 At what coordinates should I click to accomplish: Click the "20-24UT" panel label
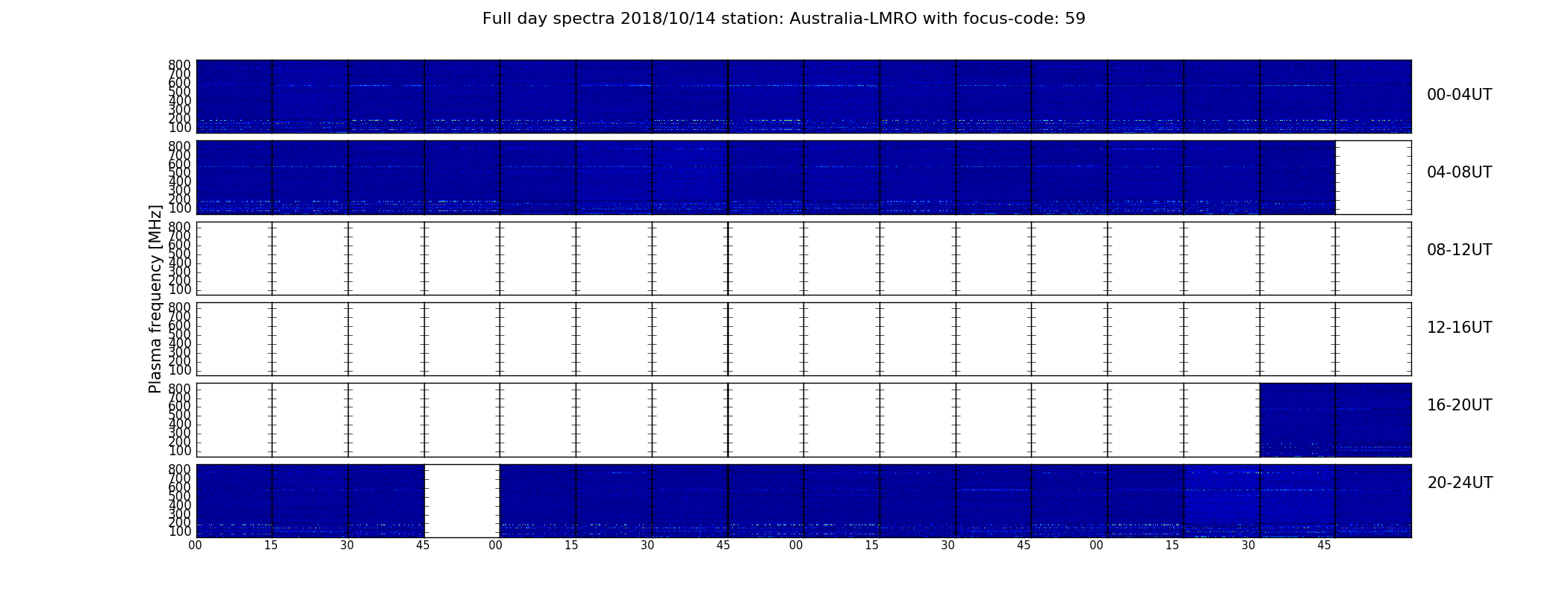tap(1460, 483)
